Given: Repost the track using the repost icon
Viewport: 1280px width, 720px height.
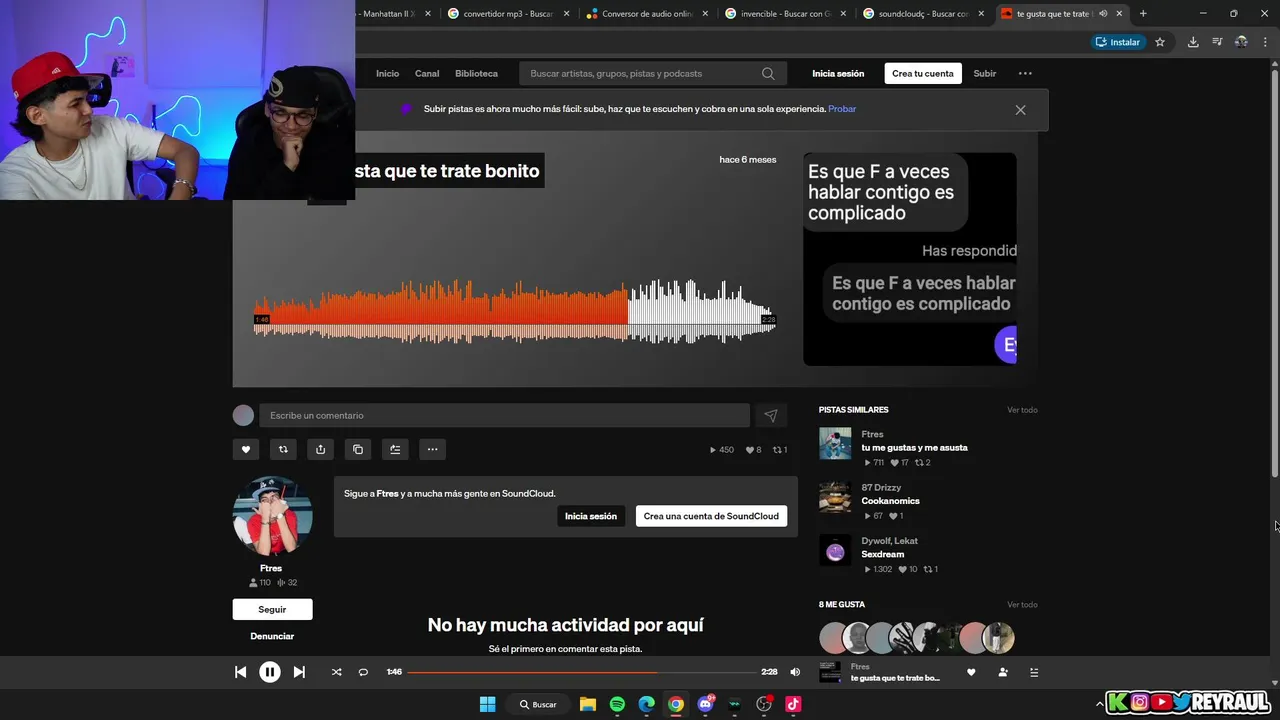Looking at the screenshot, I should (x=283, y=449).
